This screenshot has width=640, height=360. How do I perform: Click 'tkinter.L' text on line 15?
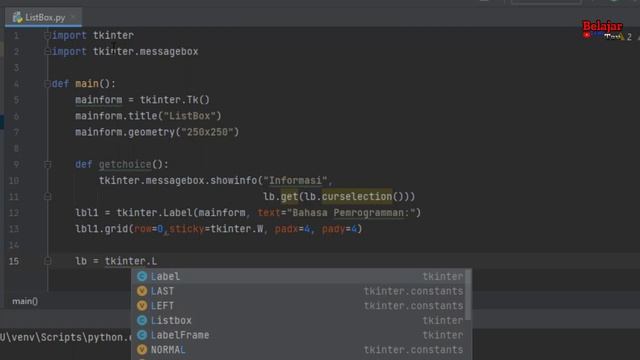(131, 261)
